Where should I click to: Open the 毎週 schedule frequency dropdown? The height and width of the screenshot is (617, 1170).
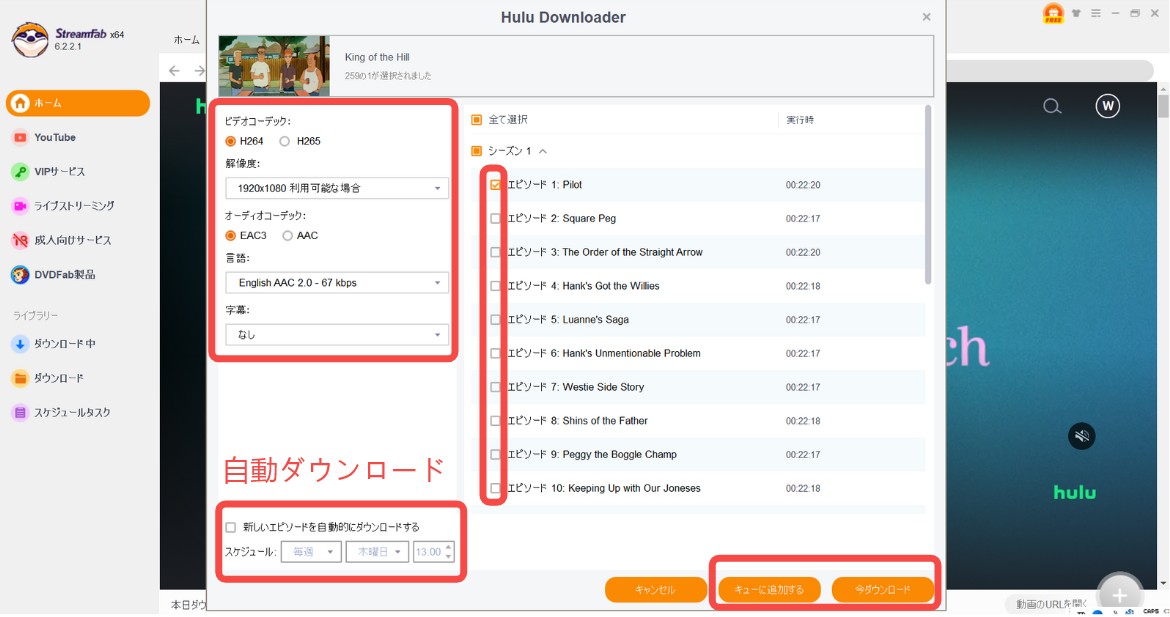(x=311, y=552)
